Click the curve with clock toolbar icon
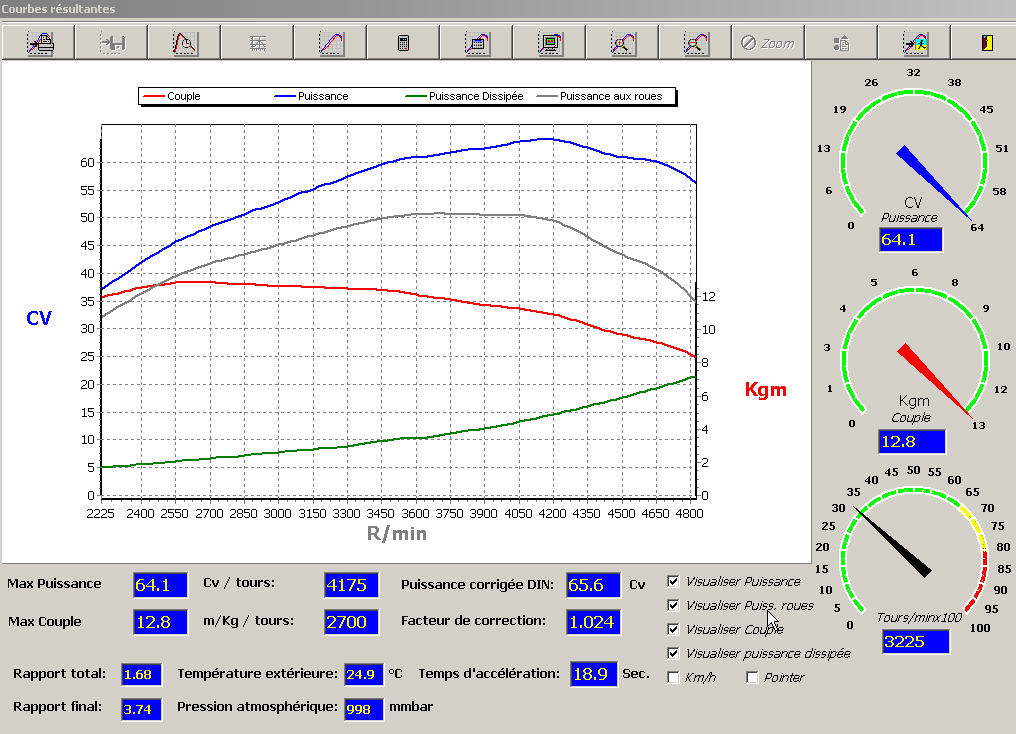This screenshot has width=1016, height=734. 184,43
